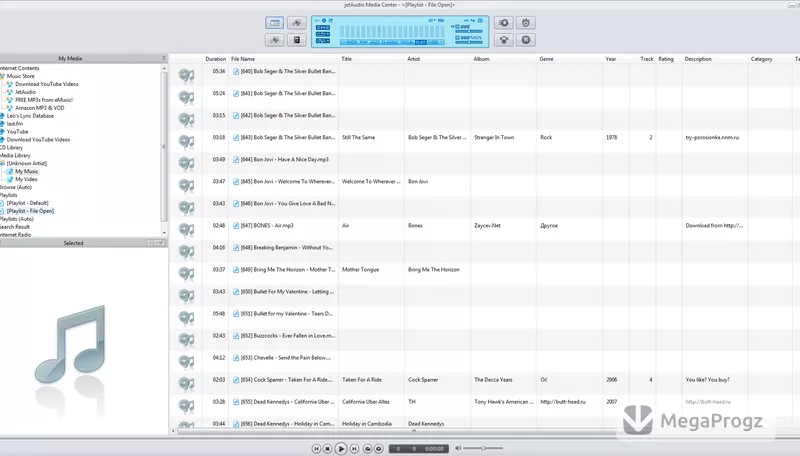Screen dimensions: 800x456
Task: Open [Playlist - Default] in the sidebar
Action: pyautogui.click(x=28, y=203)
